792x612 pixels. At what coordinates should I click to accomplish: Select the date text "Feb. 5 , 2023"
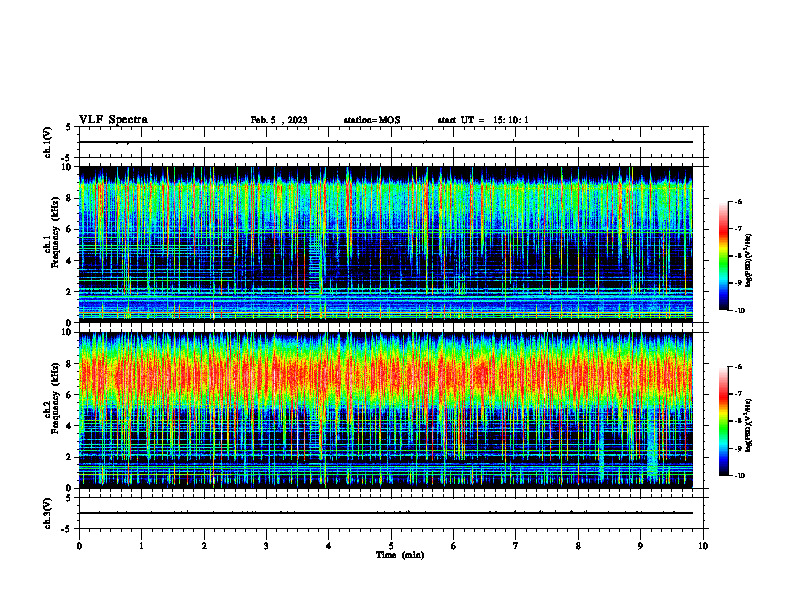tap(279, 120)
